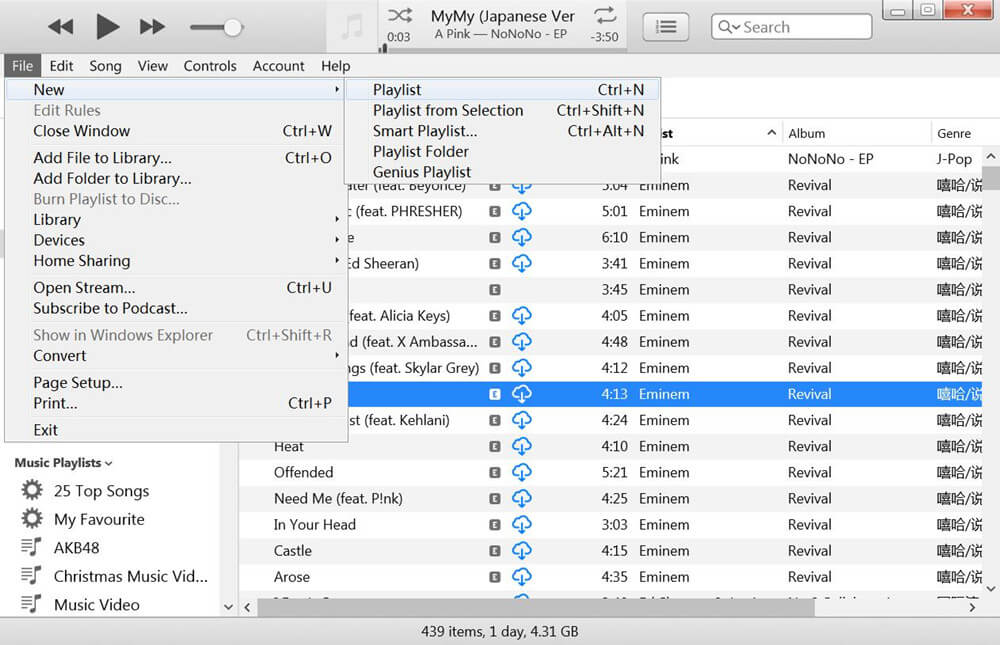Choose Add Folder to Library...
Image resolution: width=1000 pixels, height=645 pixels.
(176, 178)
